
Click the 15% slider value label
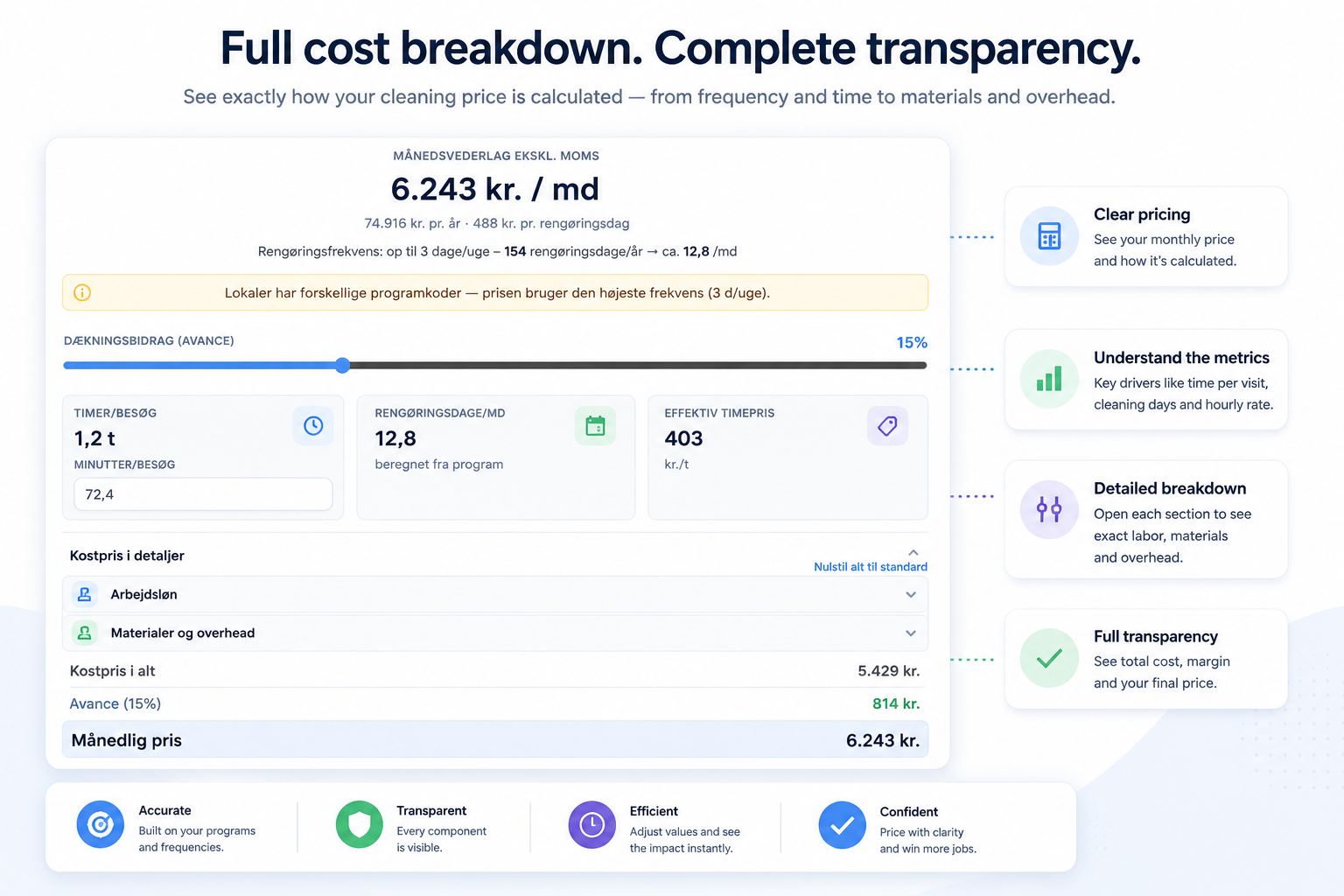point(912,342)
